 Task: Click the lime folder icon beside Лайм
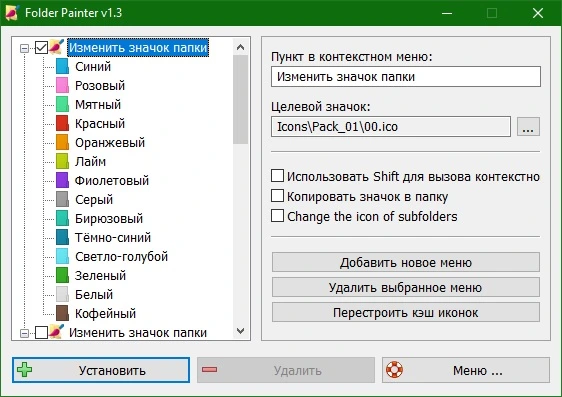pos(62,162)
